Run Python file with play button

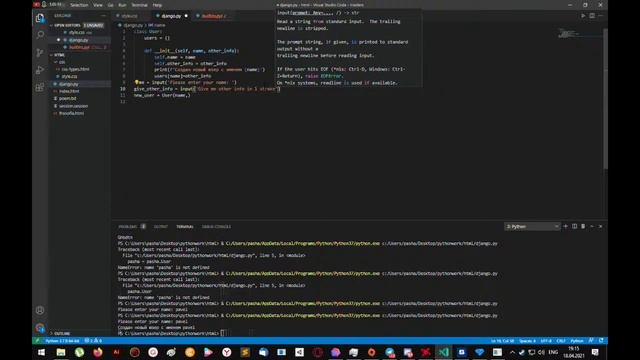(583, 16)
